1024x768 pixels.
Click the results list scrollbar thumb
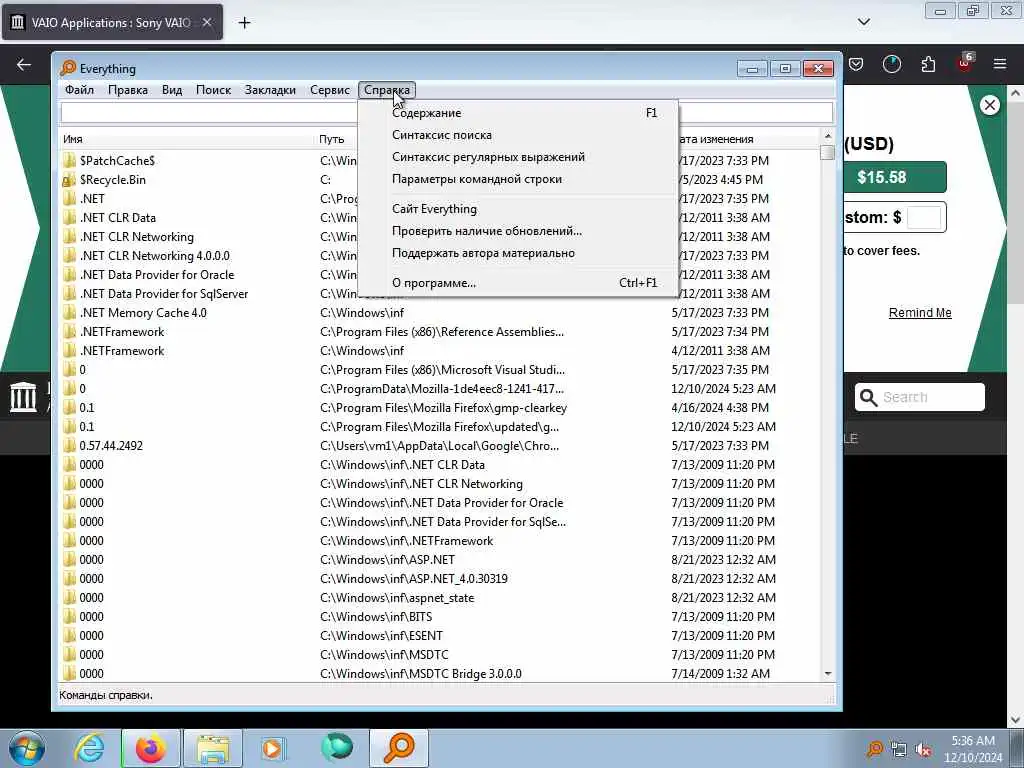(827, 152)
